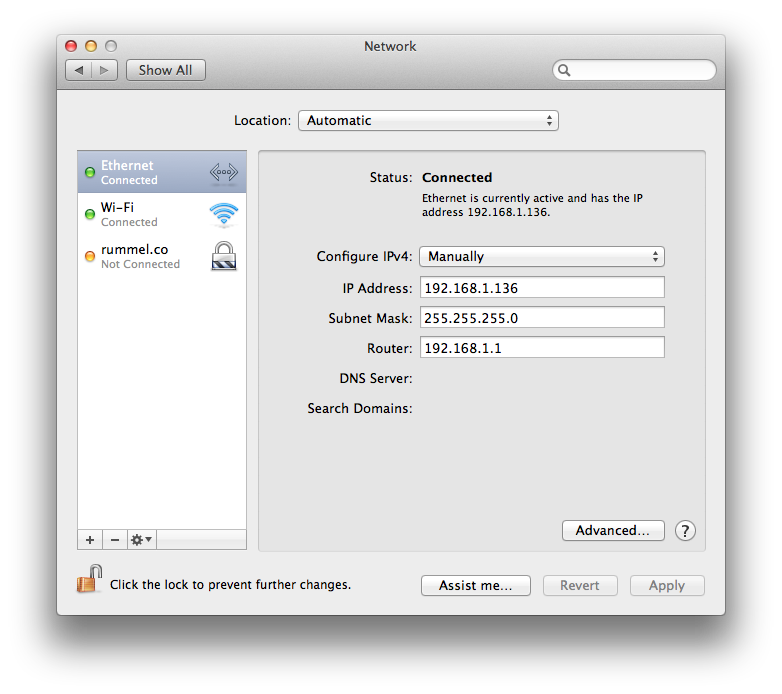Viewport: 782px width, 694px height.
Task: Minimize the Network window with yellow button
Action: pyautogui.click(x=91, y=46)
